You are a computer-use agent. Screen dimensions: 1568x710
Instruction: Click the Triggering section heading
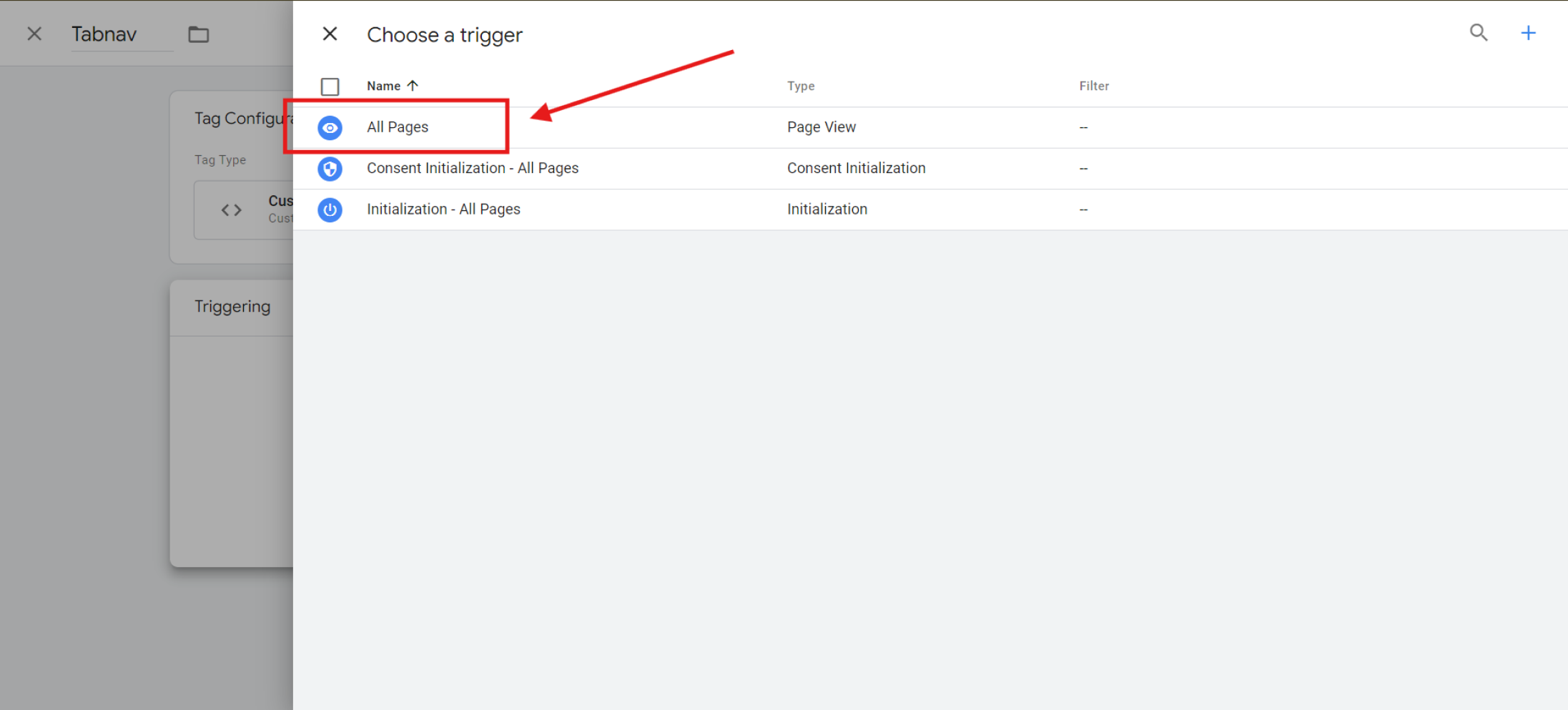[232, 307]
